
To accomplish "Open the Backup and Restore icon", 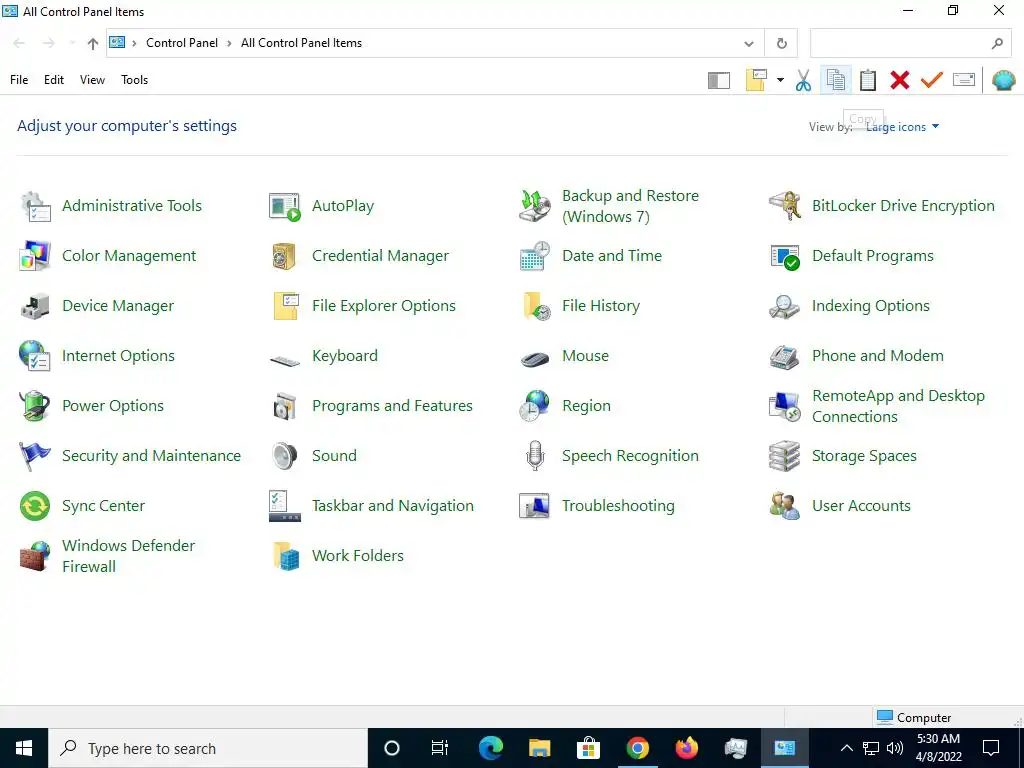I will pos(535,206).
